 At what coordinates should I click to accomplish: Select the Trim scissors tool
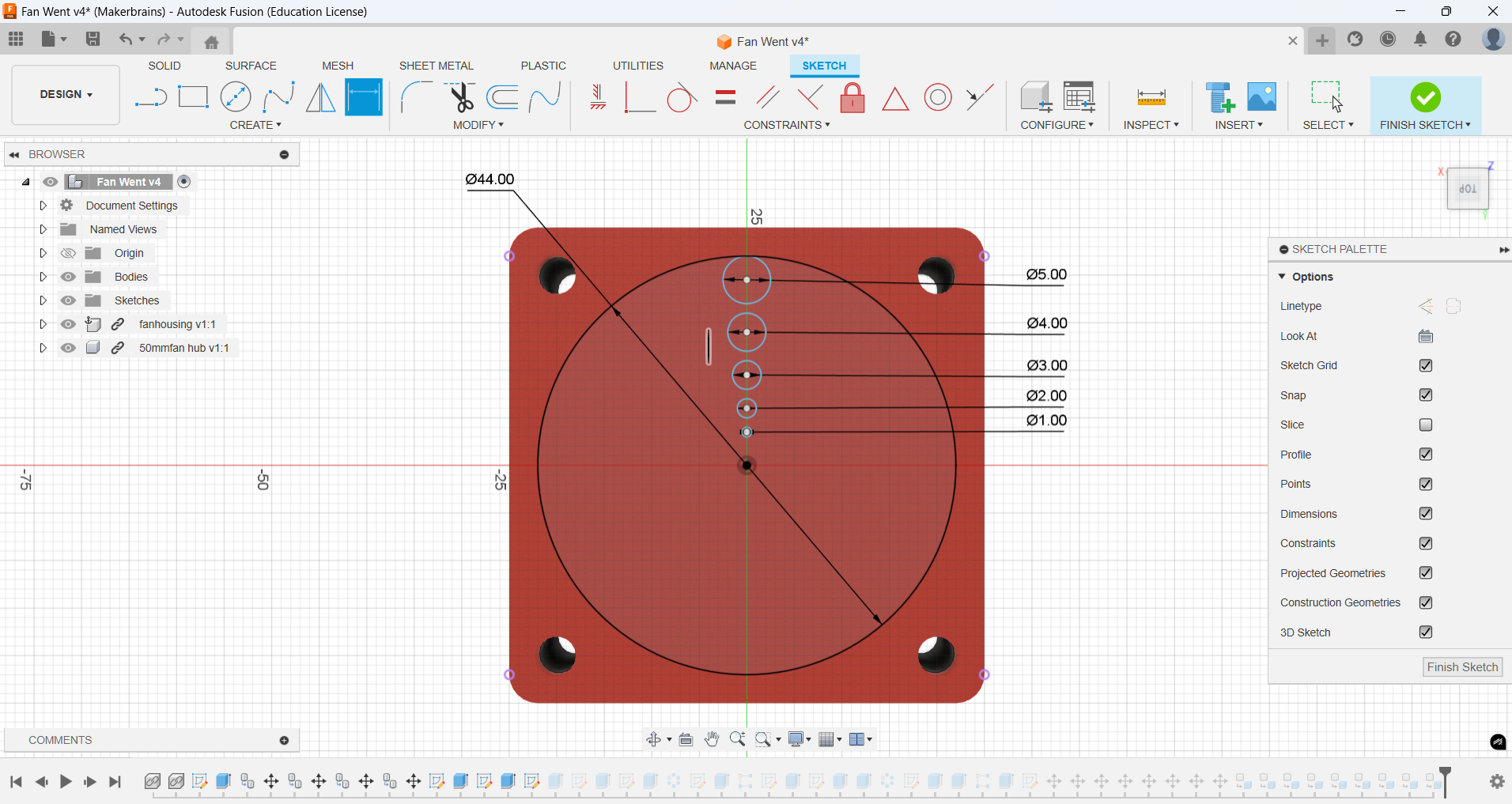[x=462, y=96]
